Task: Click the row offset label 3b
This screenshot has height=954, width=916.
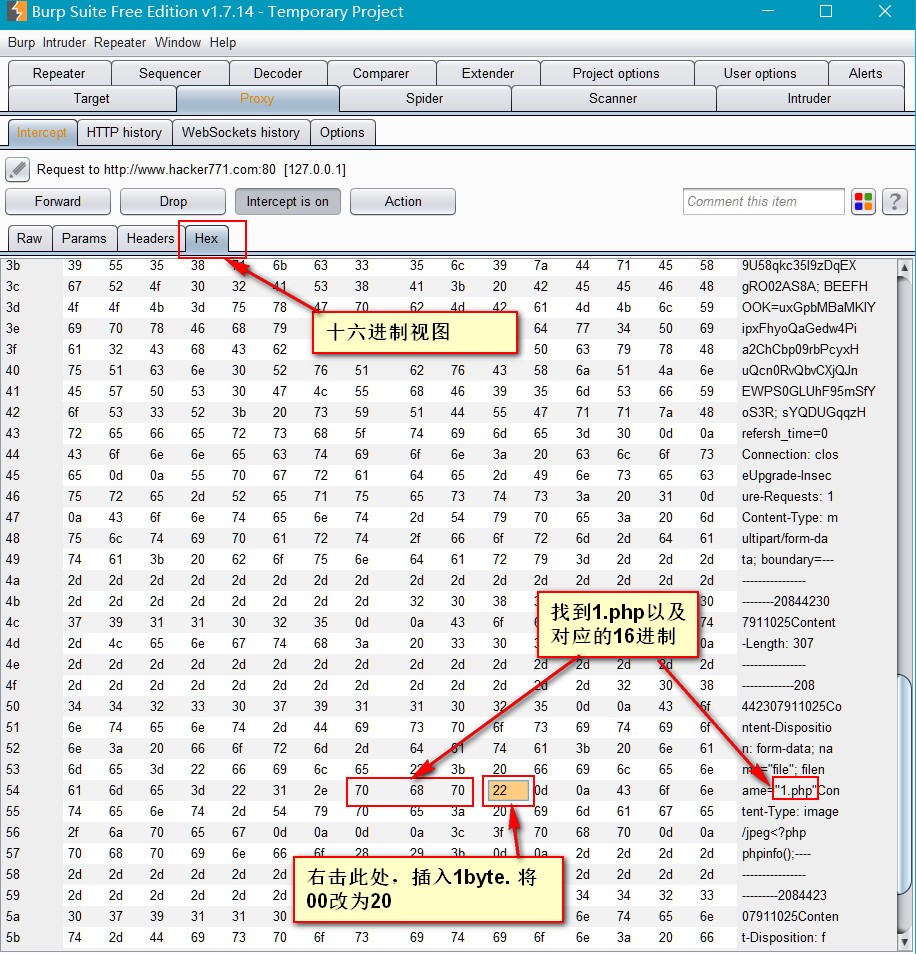Action: click(13, 265)
